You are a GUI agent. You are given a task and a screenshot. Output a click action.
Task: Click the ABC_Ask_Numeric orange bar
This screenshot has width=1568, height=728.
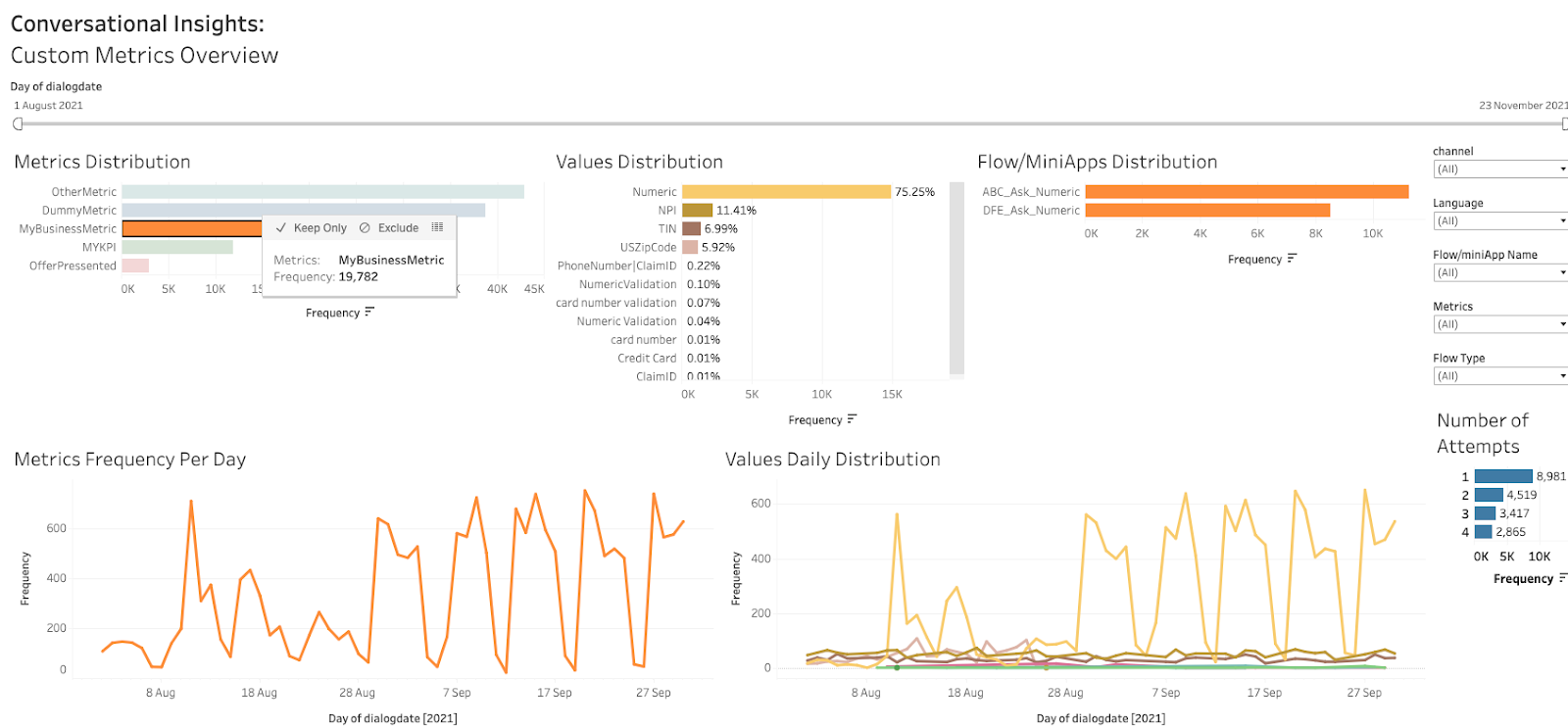1247,192
